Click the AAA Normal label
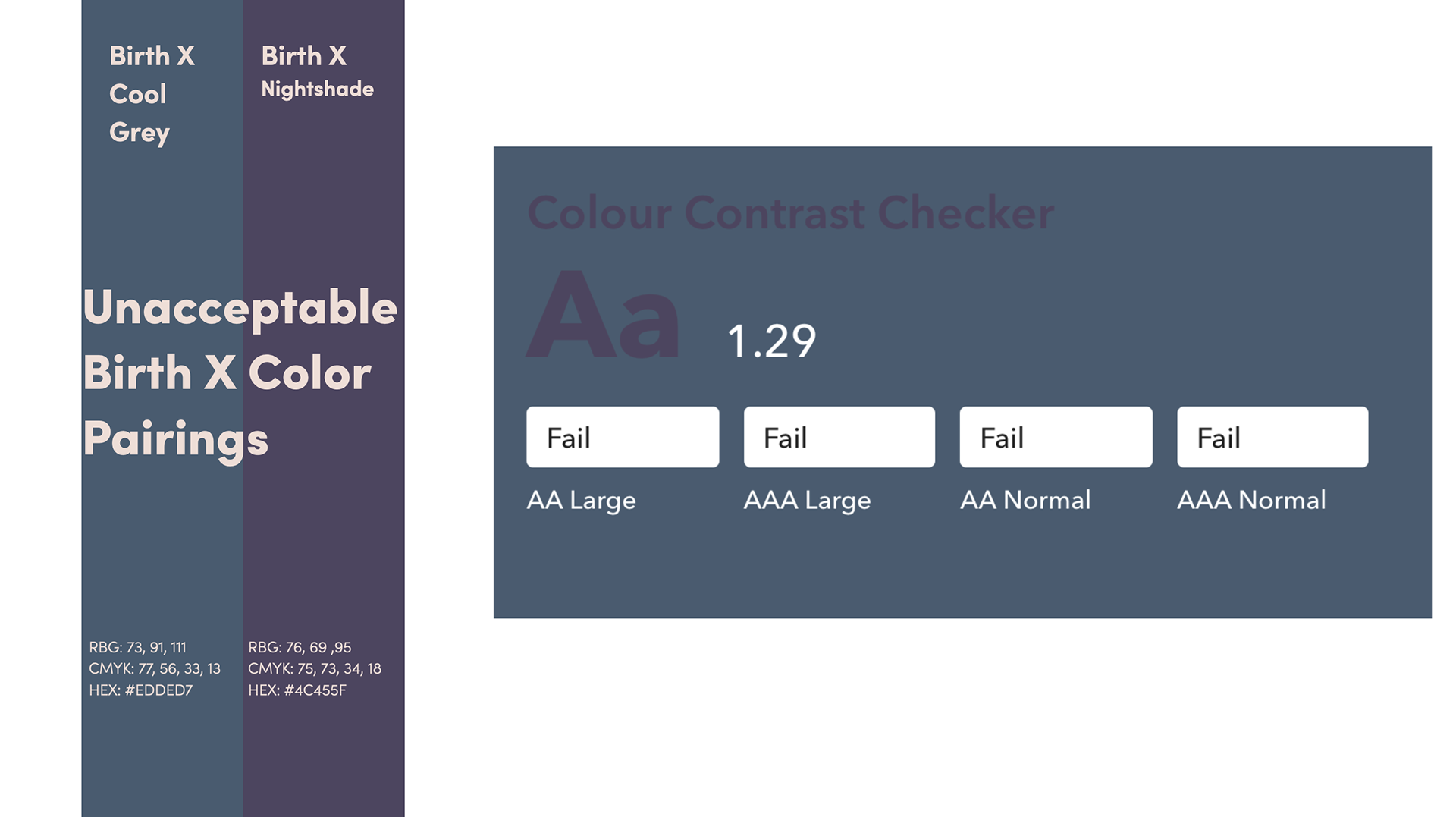Viewport: 1456px width, 817px height. (x=1251, y=500)
